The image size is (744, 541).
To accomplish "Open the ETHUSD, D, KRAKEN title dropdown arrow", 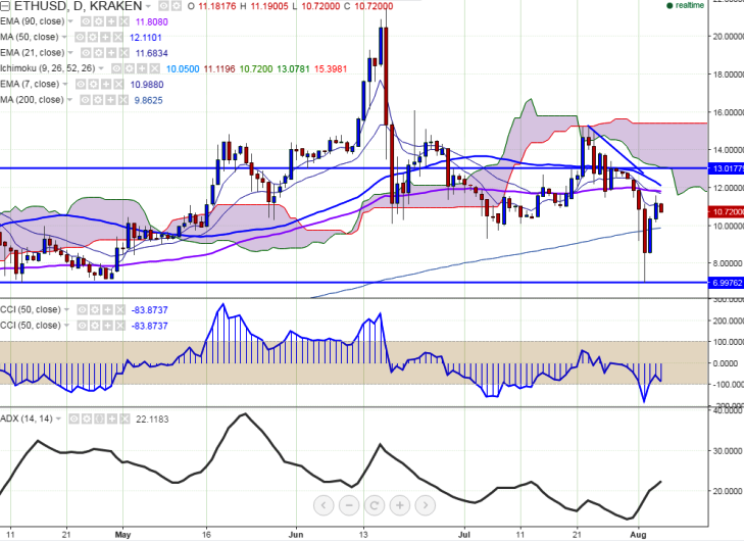I will pos(149,7).
